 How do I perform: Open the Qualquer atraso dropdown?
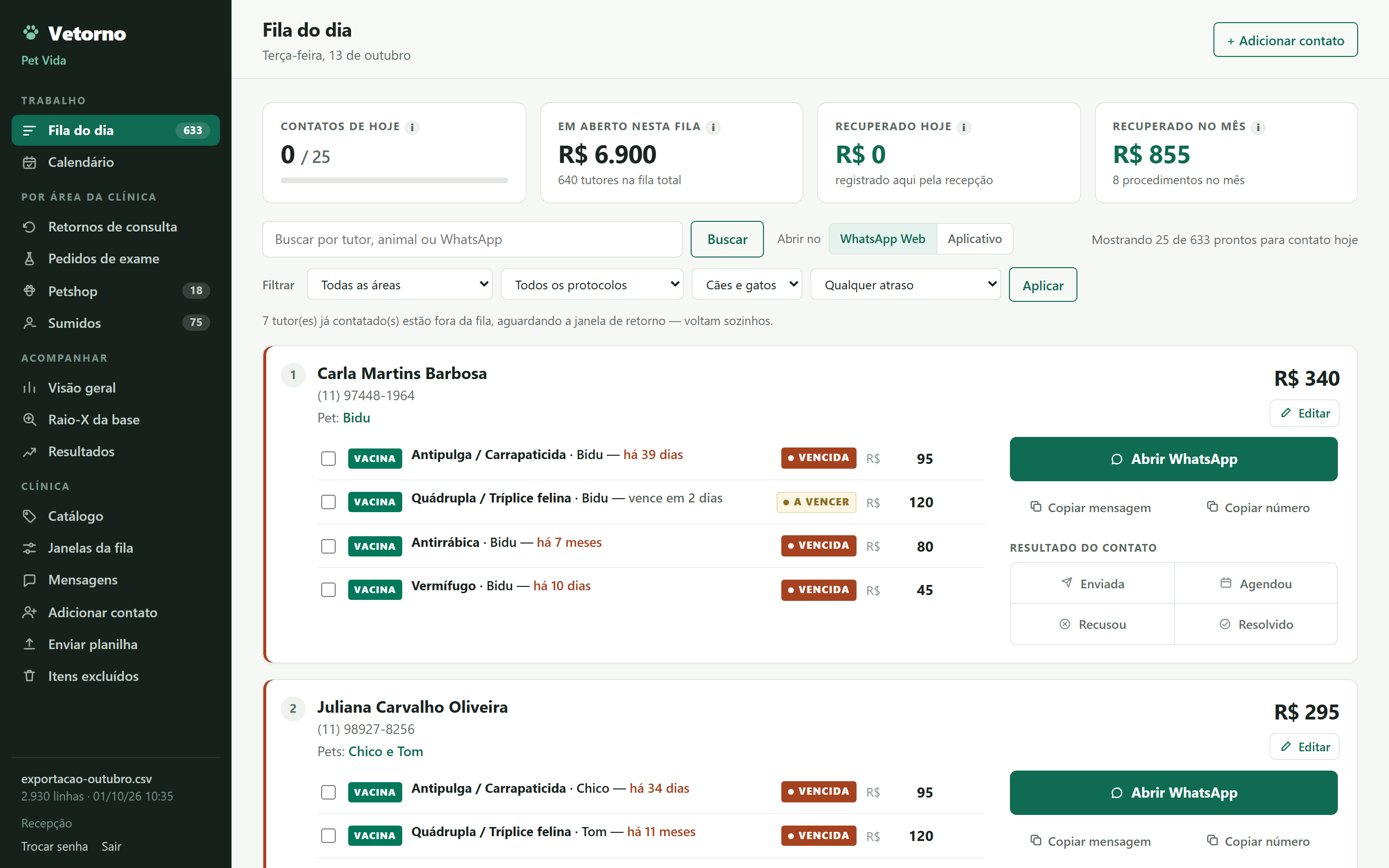tap(905, 285)
